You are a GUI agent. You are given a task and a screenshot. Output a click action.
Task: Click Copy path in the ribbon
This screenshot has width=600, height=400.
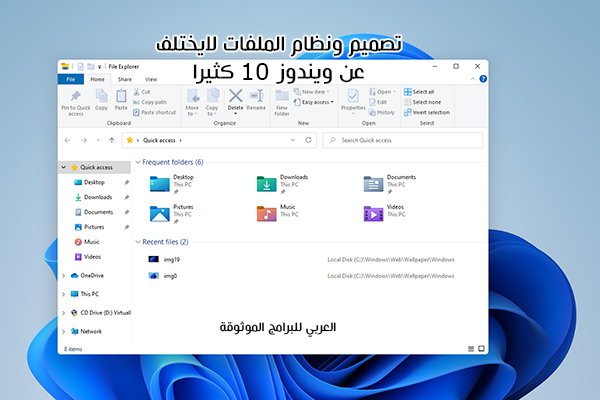click(x=150, y=102)
